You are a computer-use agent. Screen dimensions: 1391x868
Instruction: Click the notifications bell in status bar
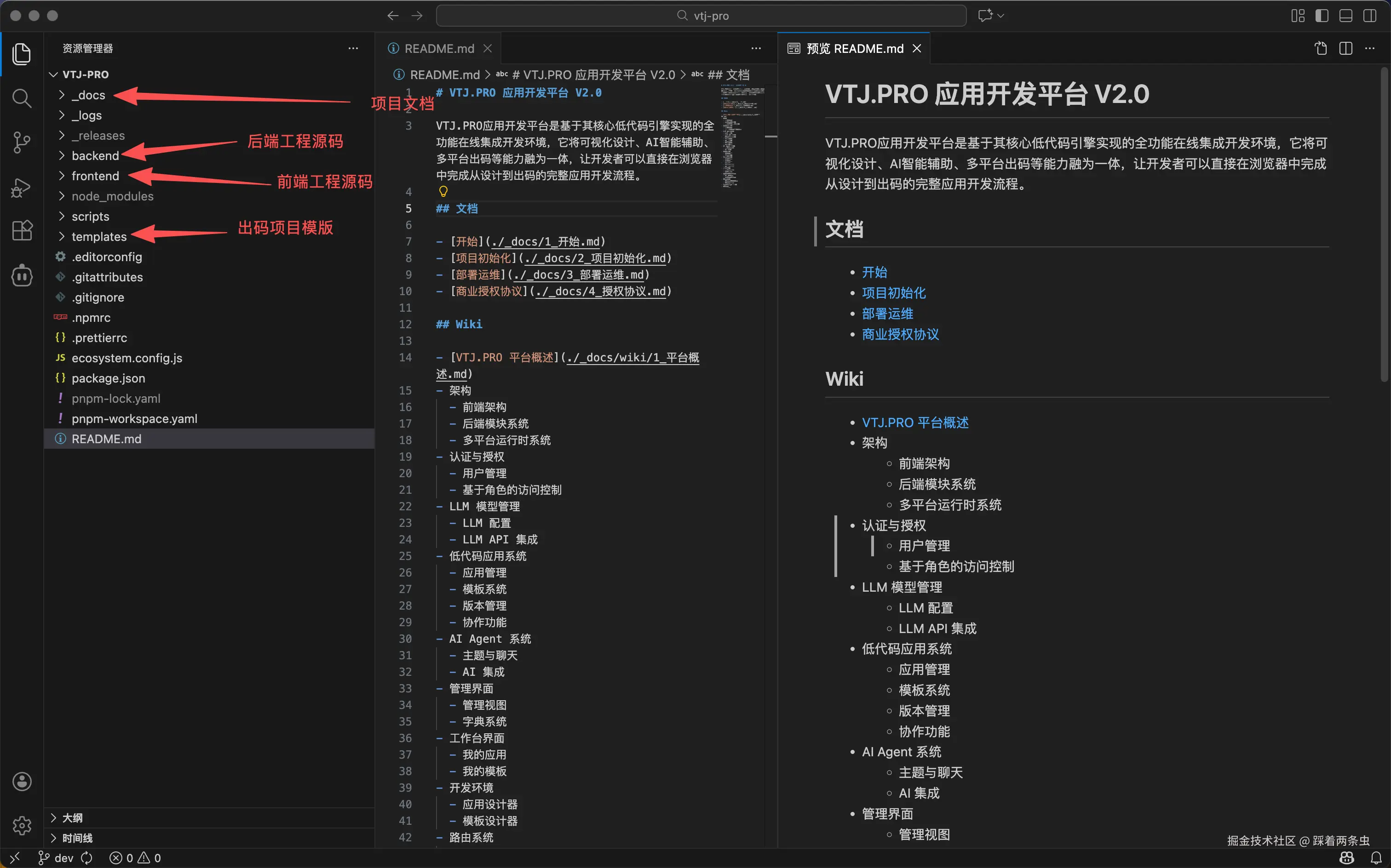[1376, 858]
